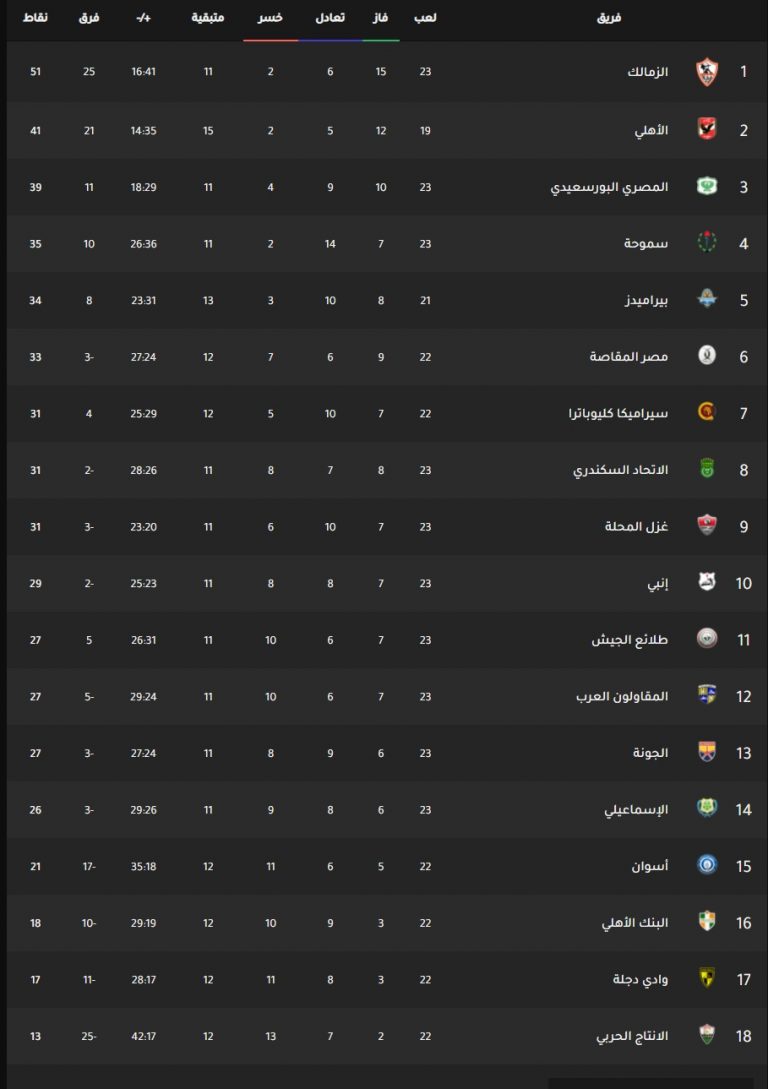The height and width of the screenshot is (1089, 768).
Task: Open the Smouha club logo
Action: click(x=707, y=242)
